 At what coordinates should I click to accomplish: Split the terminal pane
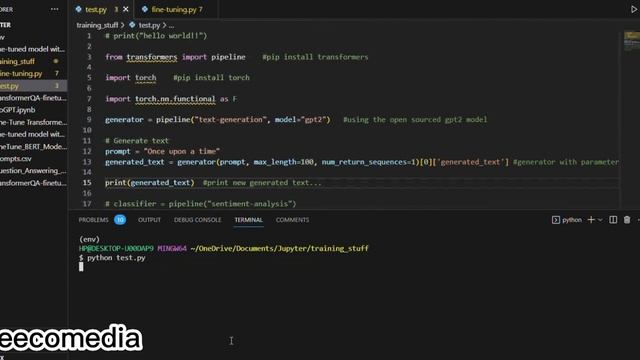(x=613, y=220)
